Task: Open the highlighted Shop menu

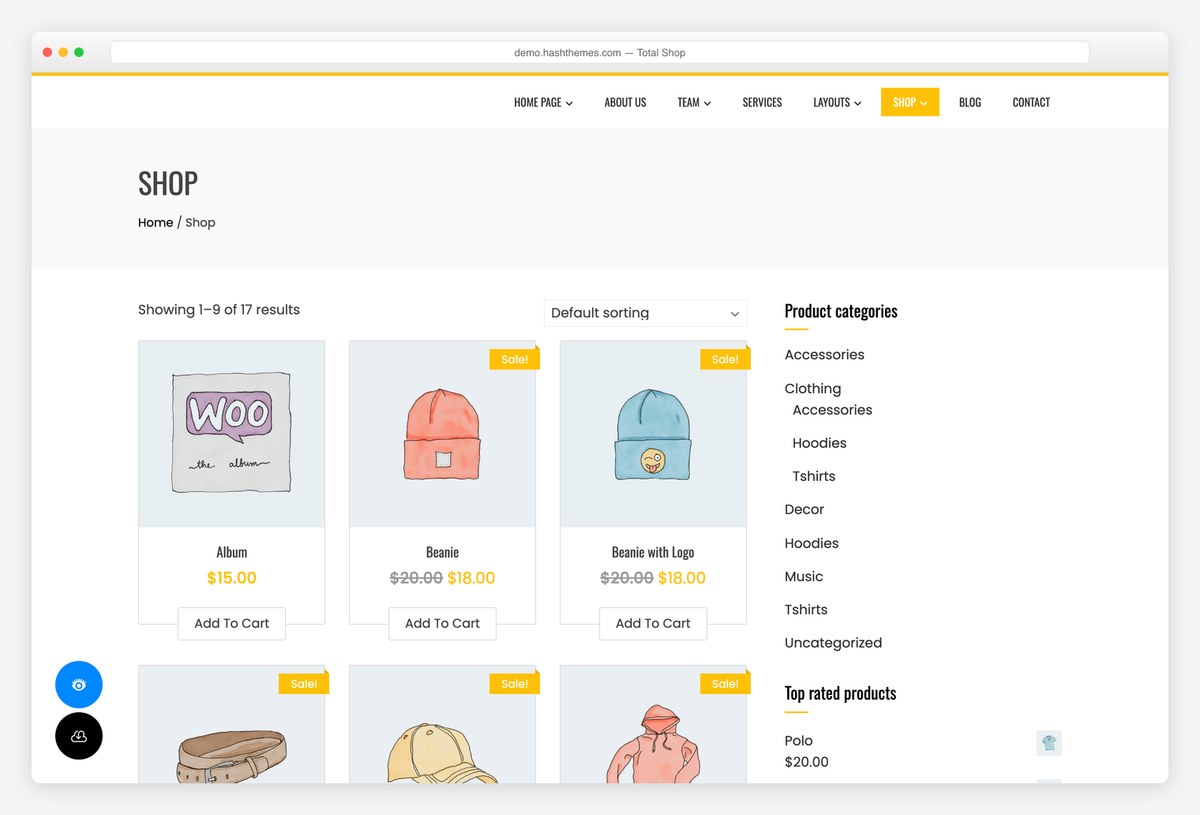Action: click(910, 102)
